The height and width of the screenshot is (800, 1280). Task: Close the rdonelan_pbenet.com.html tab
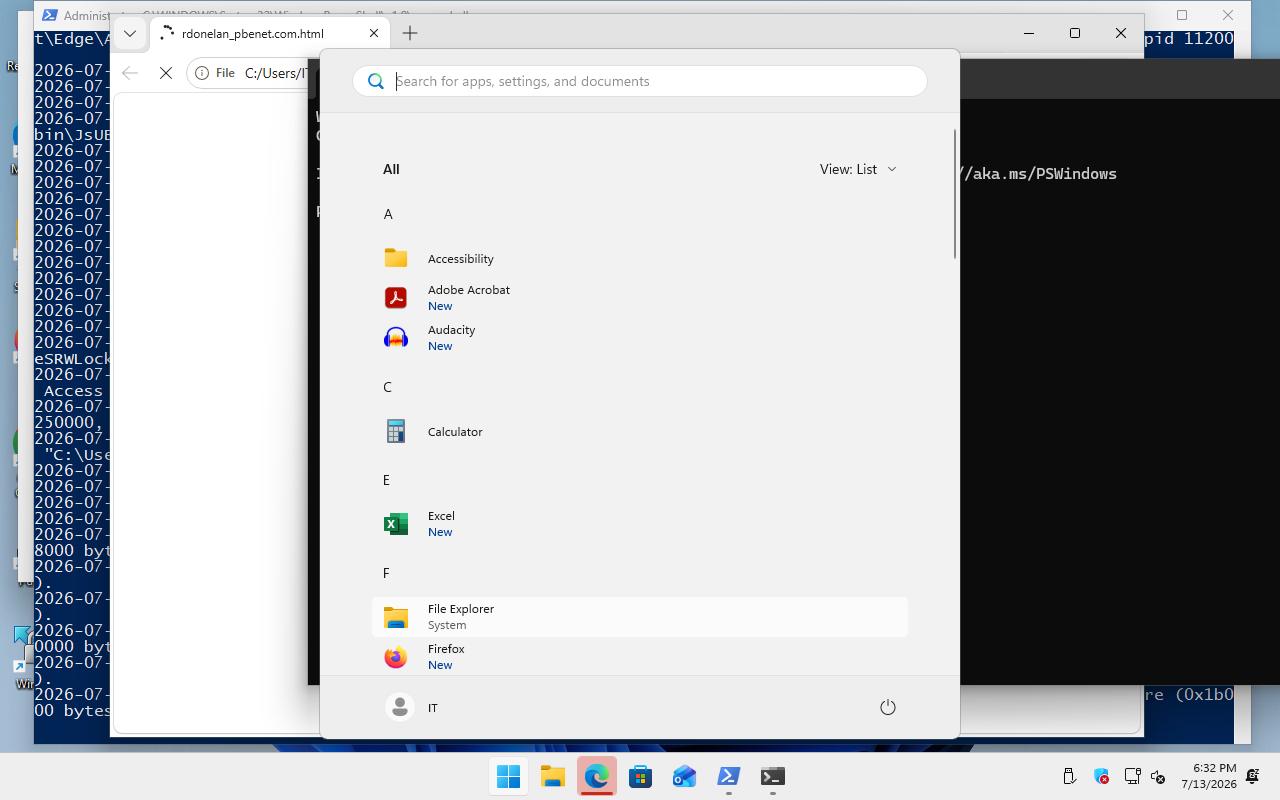[x=374, y=33]
